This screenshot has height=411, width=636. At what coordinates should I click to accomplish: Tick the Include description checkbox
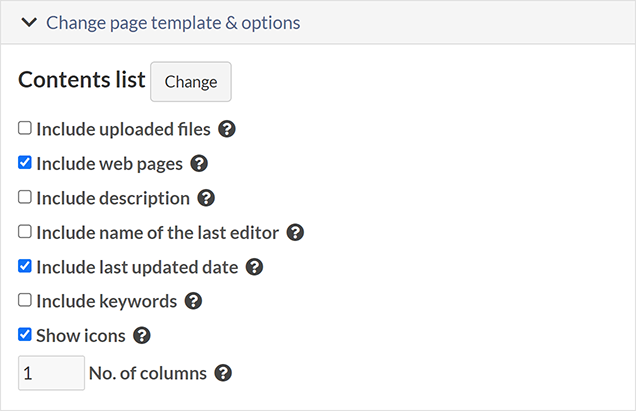tap(25, 198)
